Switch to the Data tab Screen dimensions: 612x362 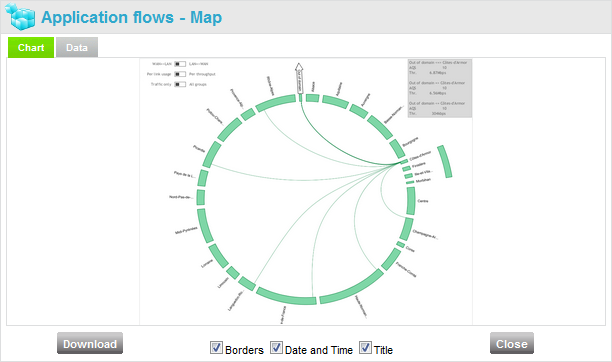pyautogui.click(x=77, y=48)
